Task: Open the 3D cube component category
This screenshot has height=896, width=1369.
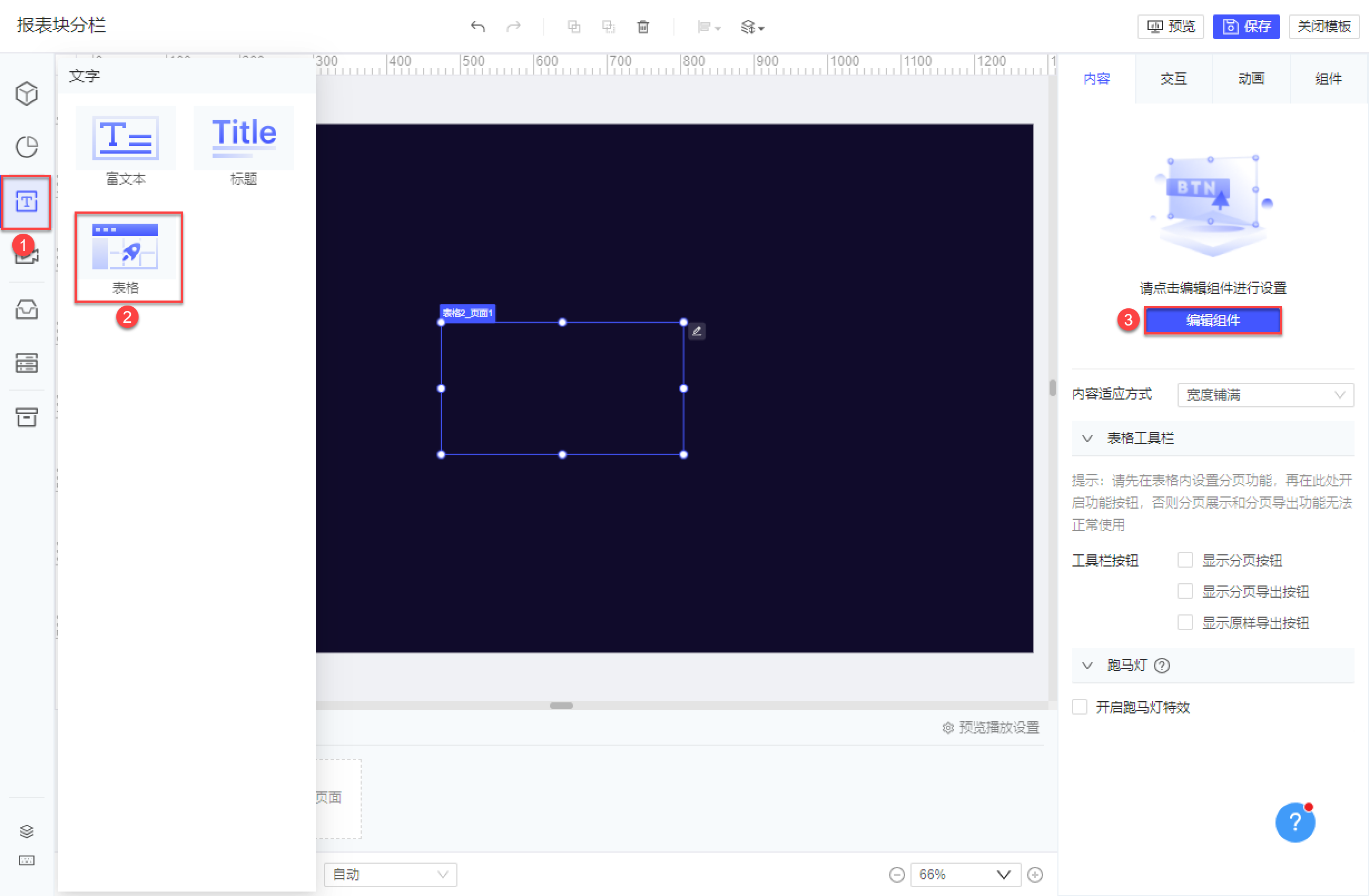Action: 27,93
